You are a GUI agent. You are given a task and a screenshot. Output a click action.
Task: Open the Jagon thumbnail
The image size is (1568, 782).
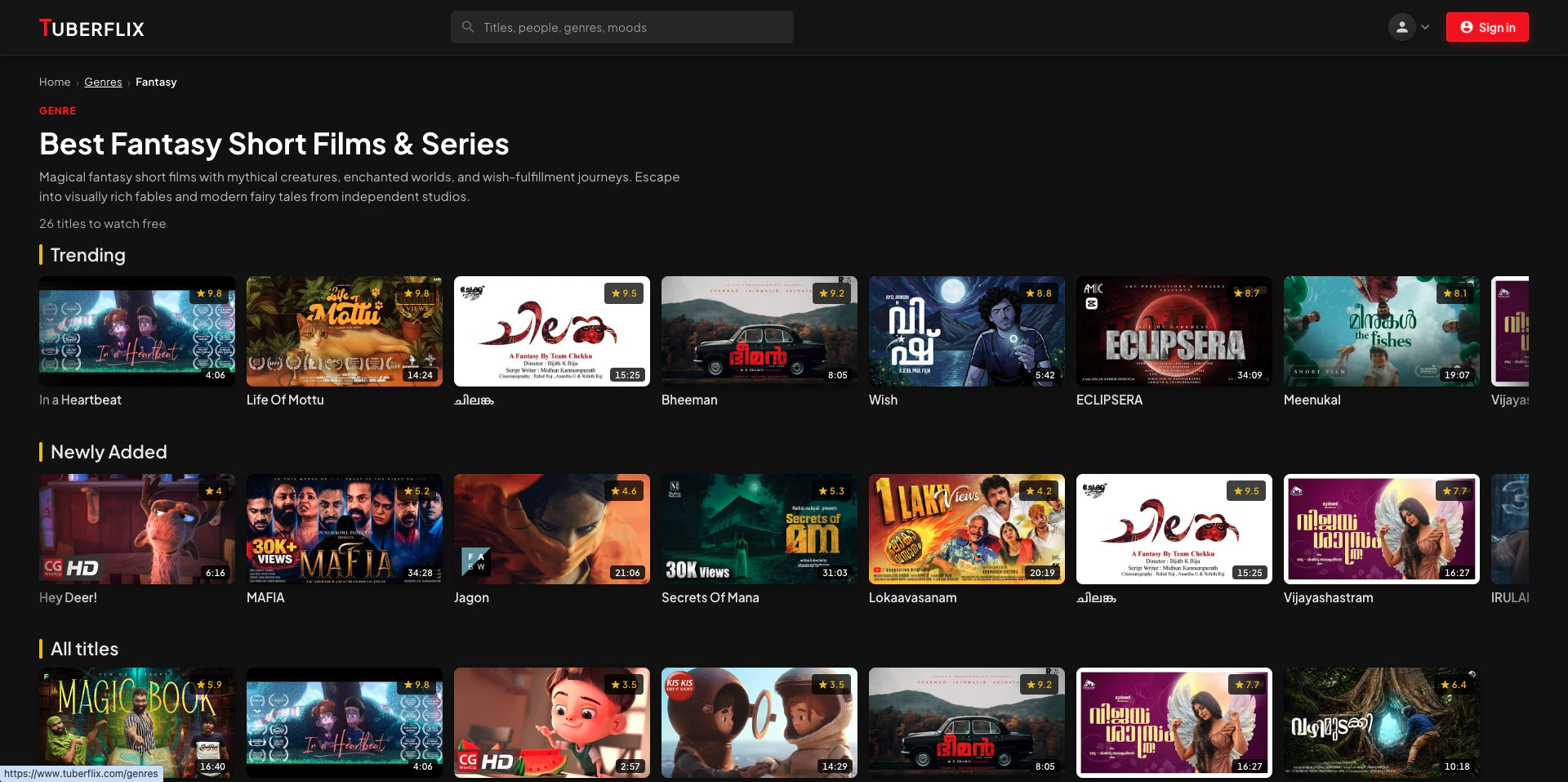point(552,529)
